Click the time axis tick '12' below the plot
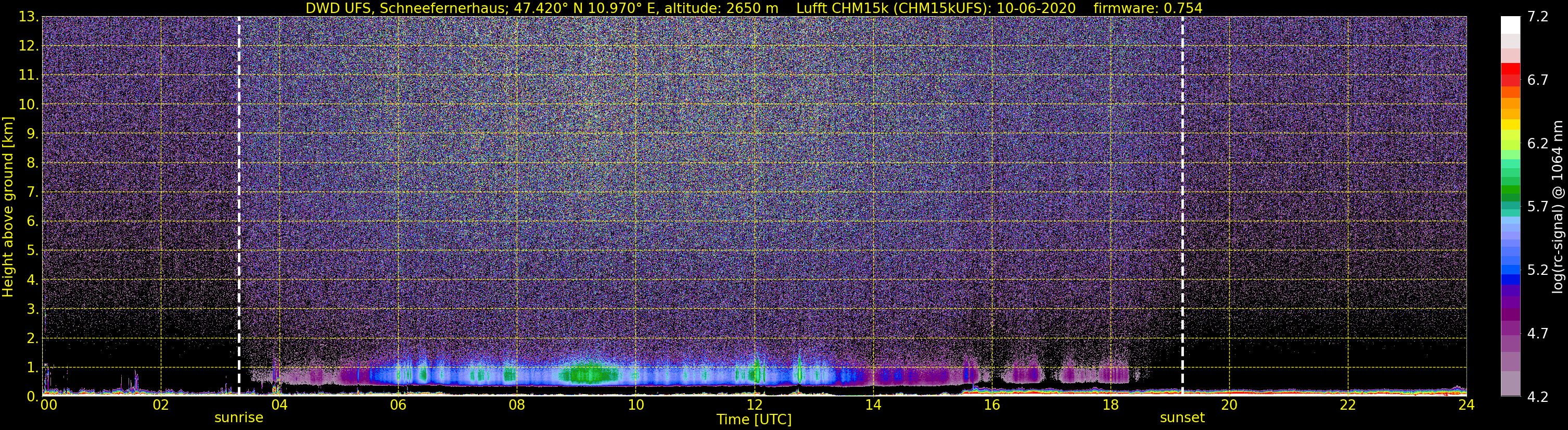Screen dimensions: 1568x430 (754, 406)
